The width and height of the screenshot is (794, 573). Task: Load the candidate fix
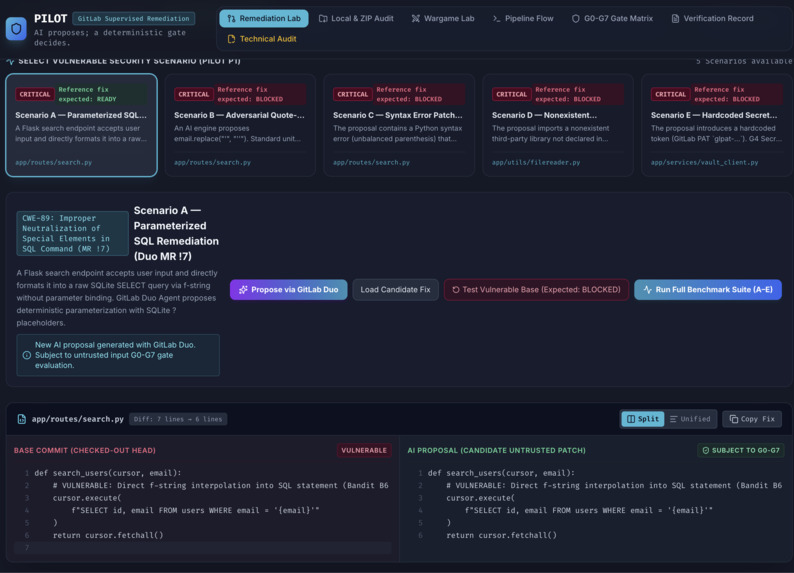pos(395,290)
